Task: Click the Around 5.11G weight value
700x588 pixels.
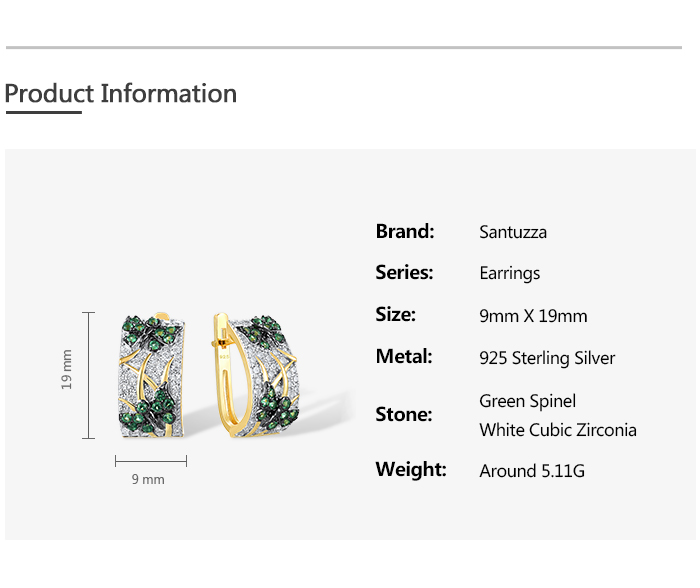Action: pyautogui.click(x=532, y=471)
